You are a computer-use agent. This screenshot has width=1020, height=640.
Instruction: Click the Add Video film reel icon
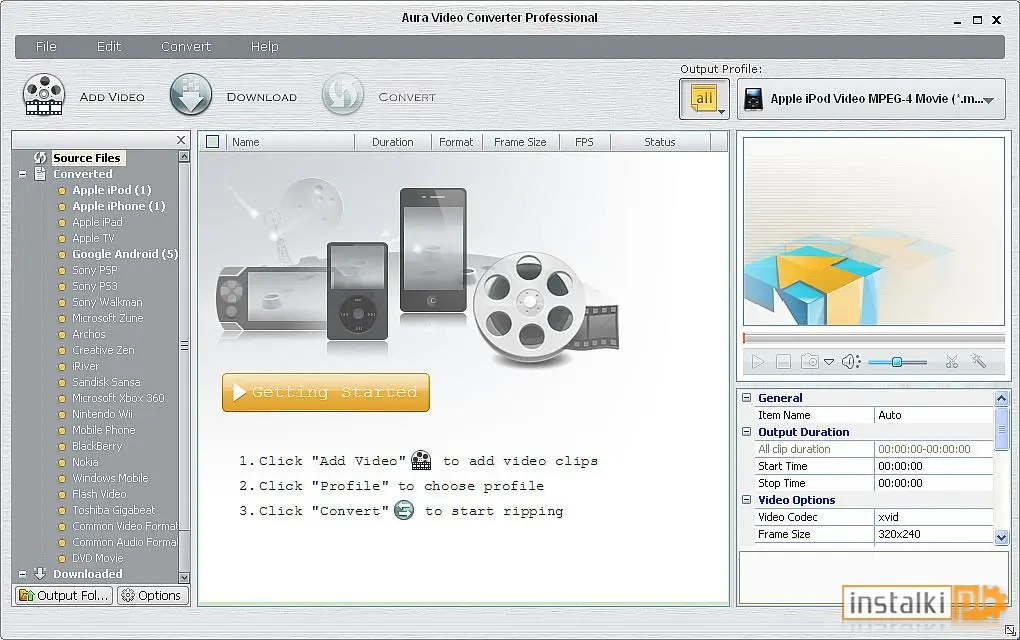[x=44, y=95]
